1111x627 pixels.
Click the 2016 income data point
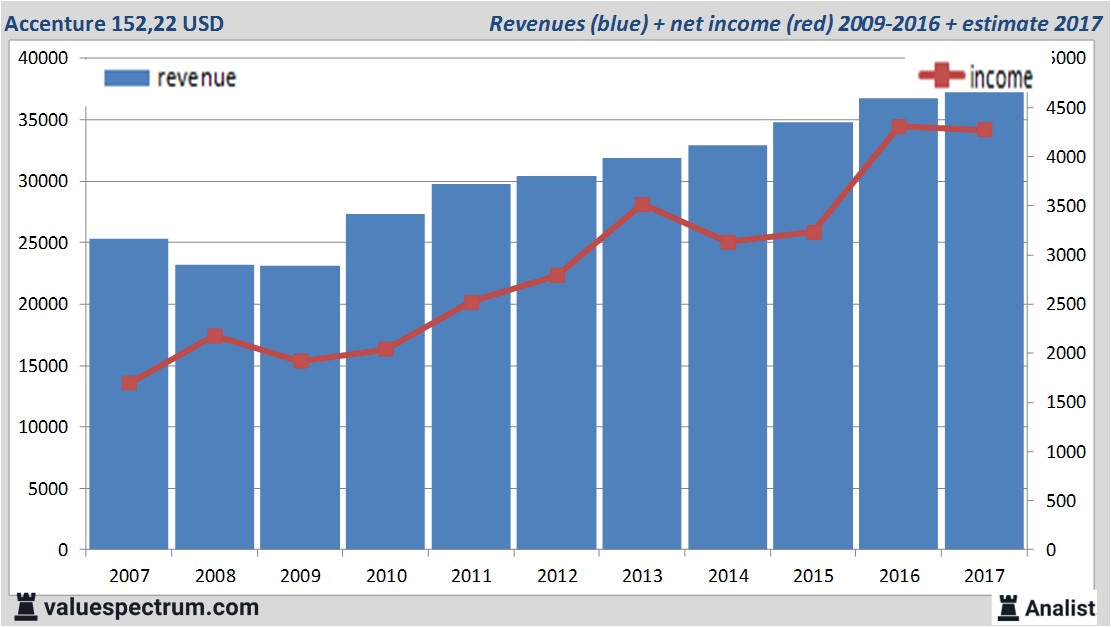click(898, 127)
